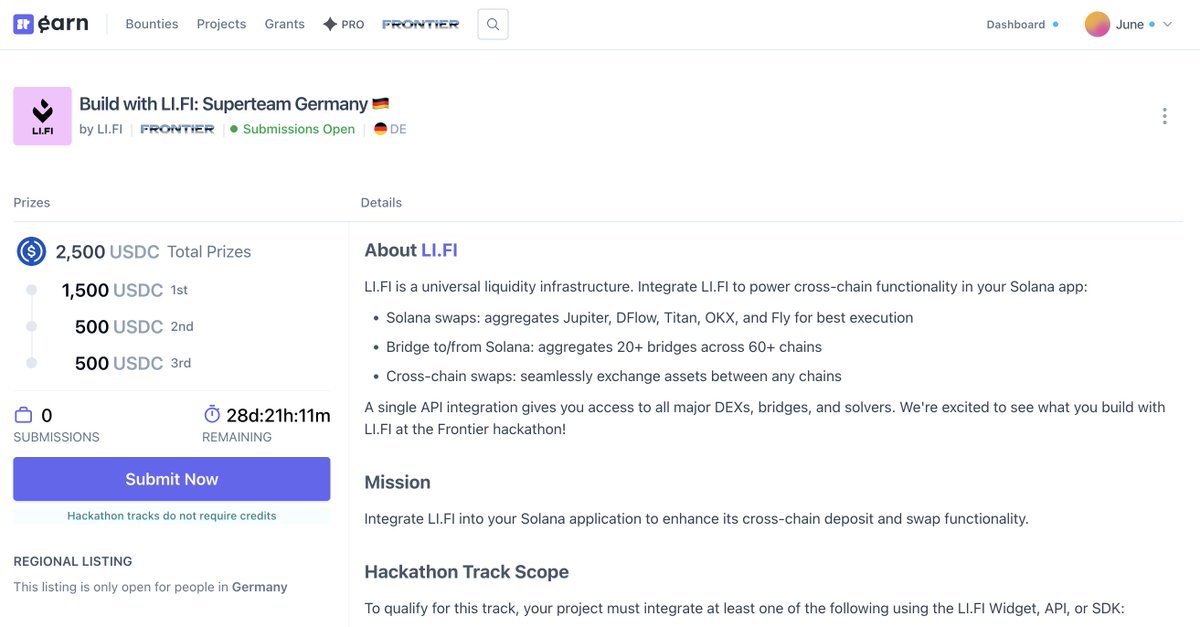Open the search magnifier icon
The width and height of the screenshot is (1200, 627).
tap(492, 23)
